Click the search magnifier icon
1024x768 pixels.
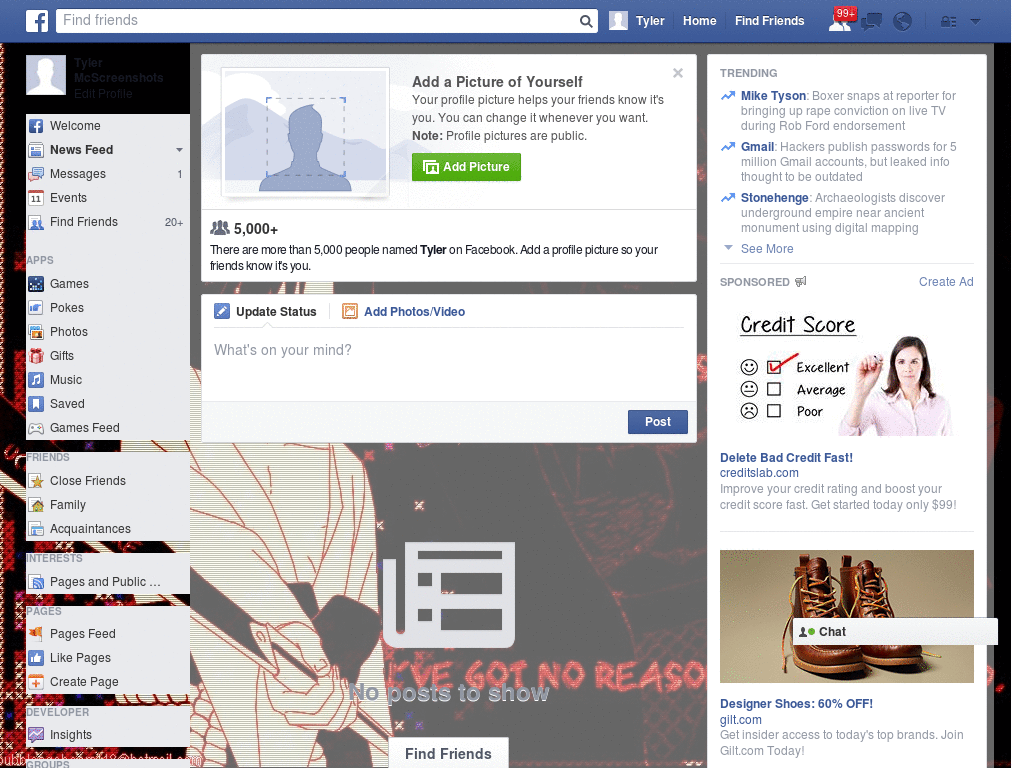point(586,21)
